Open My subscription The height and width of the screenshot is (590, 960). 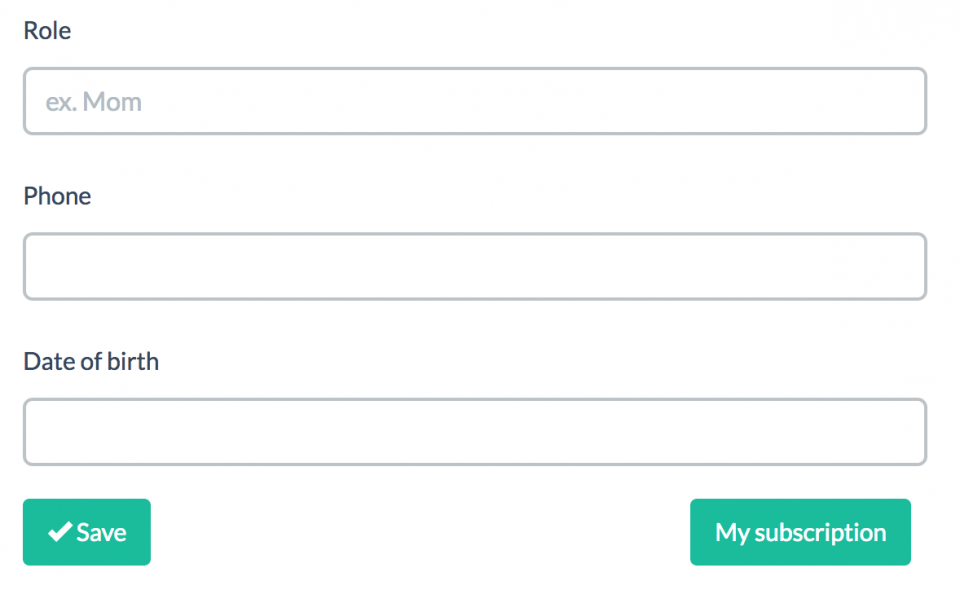point(800,532)
